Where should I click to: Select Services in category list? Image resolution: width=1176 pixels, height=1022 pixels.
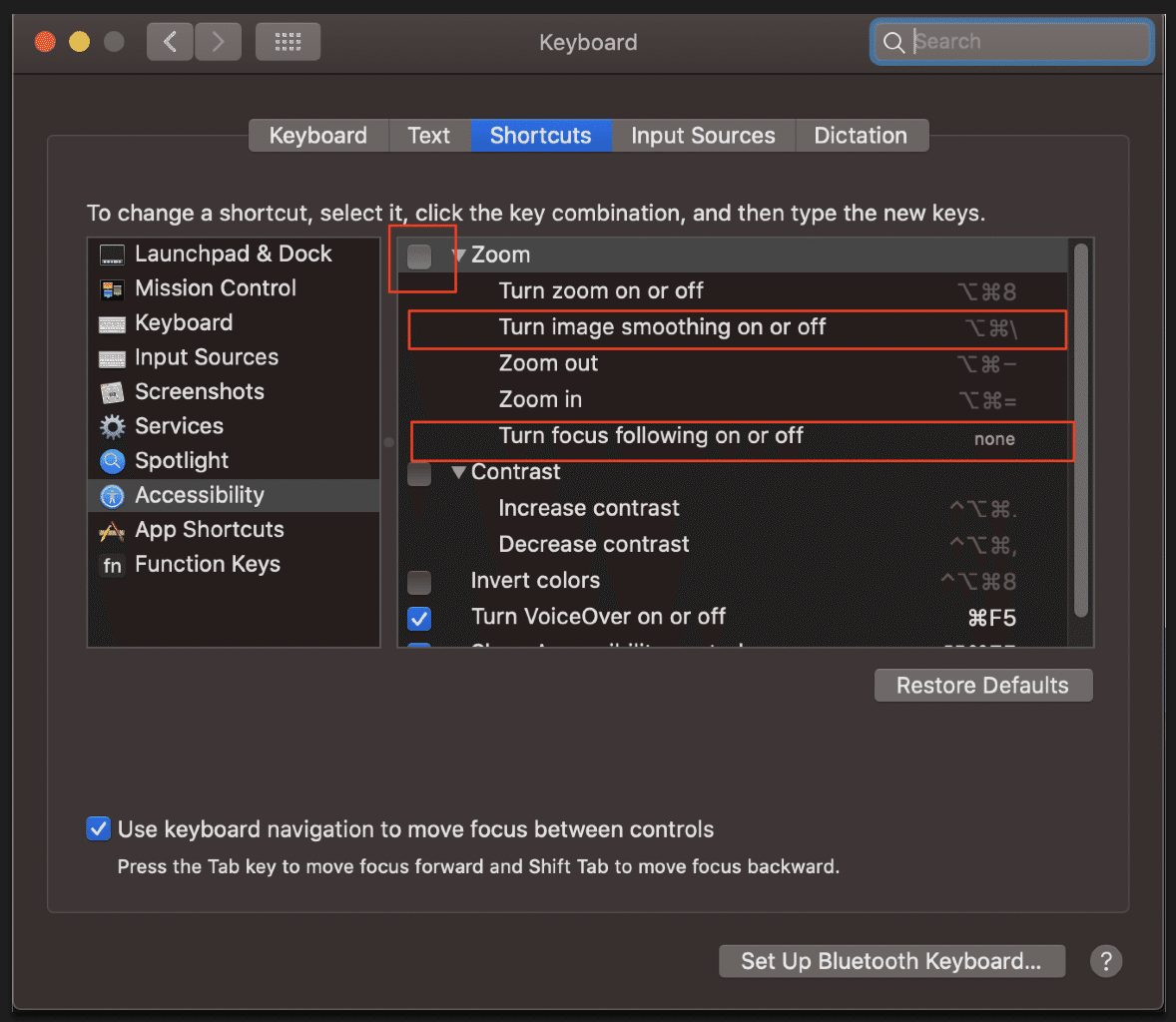pos(234,426)
